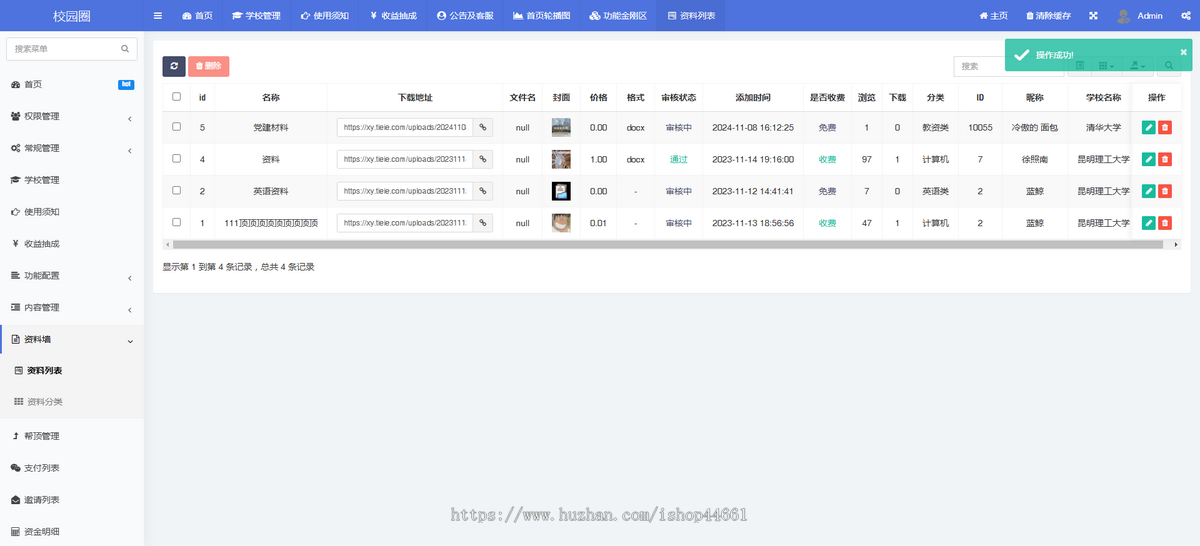Edit the 英语资料 row with the green pencil
This screenshot has height=546, width=1200.
(x=1149, y=191)
